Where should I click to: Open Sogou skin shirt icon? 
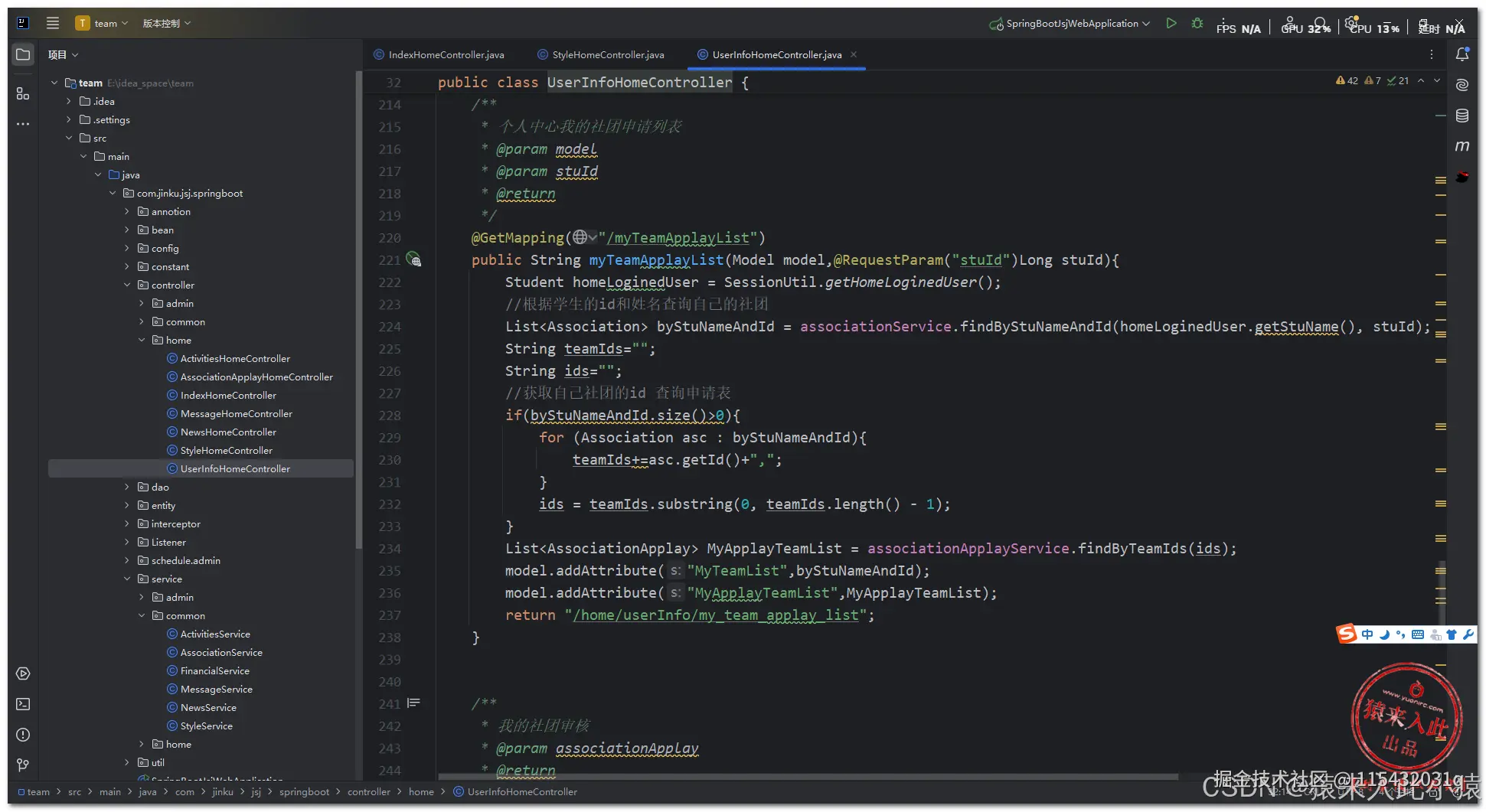click(x=1452, y=634)
